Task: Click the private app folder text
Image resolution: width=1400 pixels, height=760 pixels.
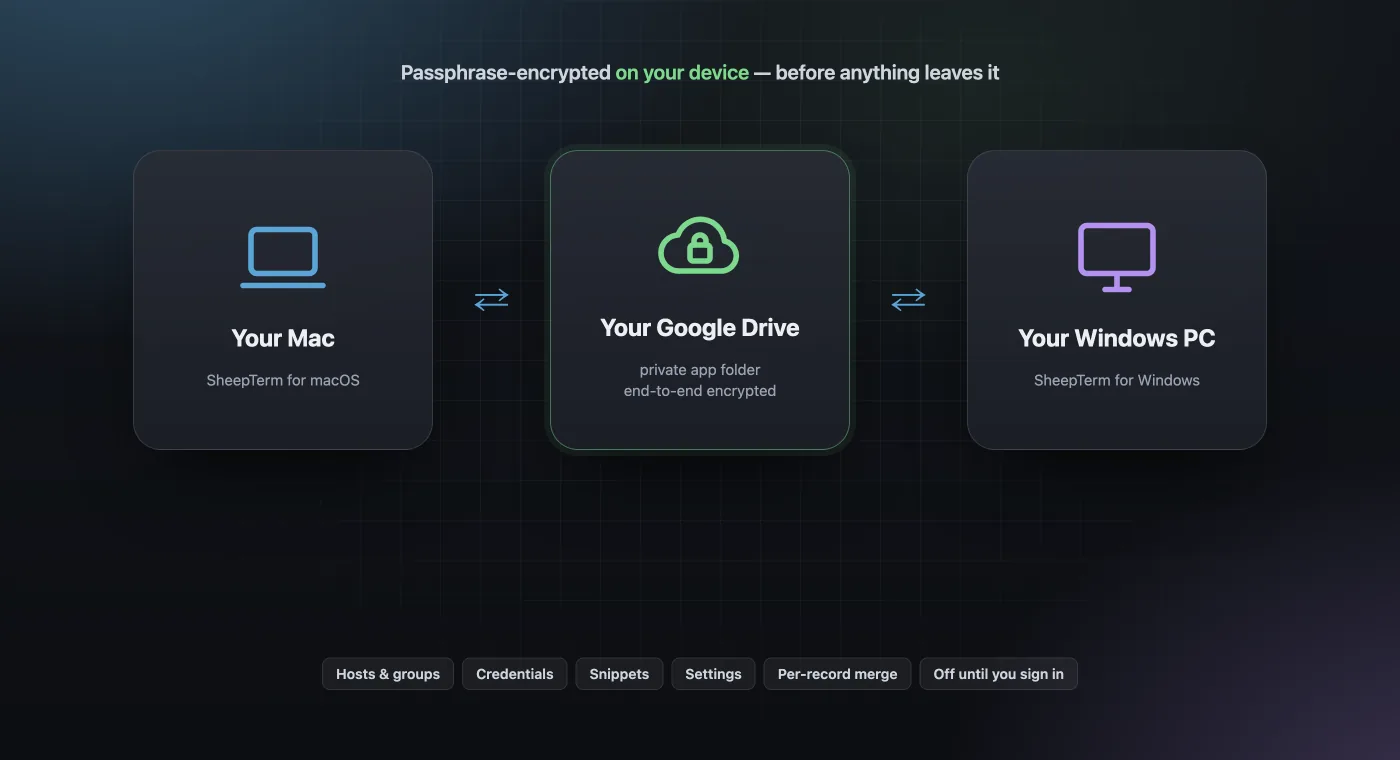Action: point(700,370)
